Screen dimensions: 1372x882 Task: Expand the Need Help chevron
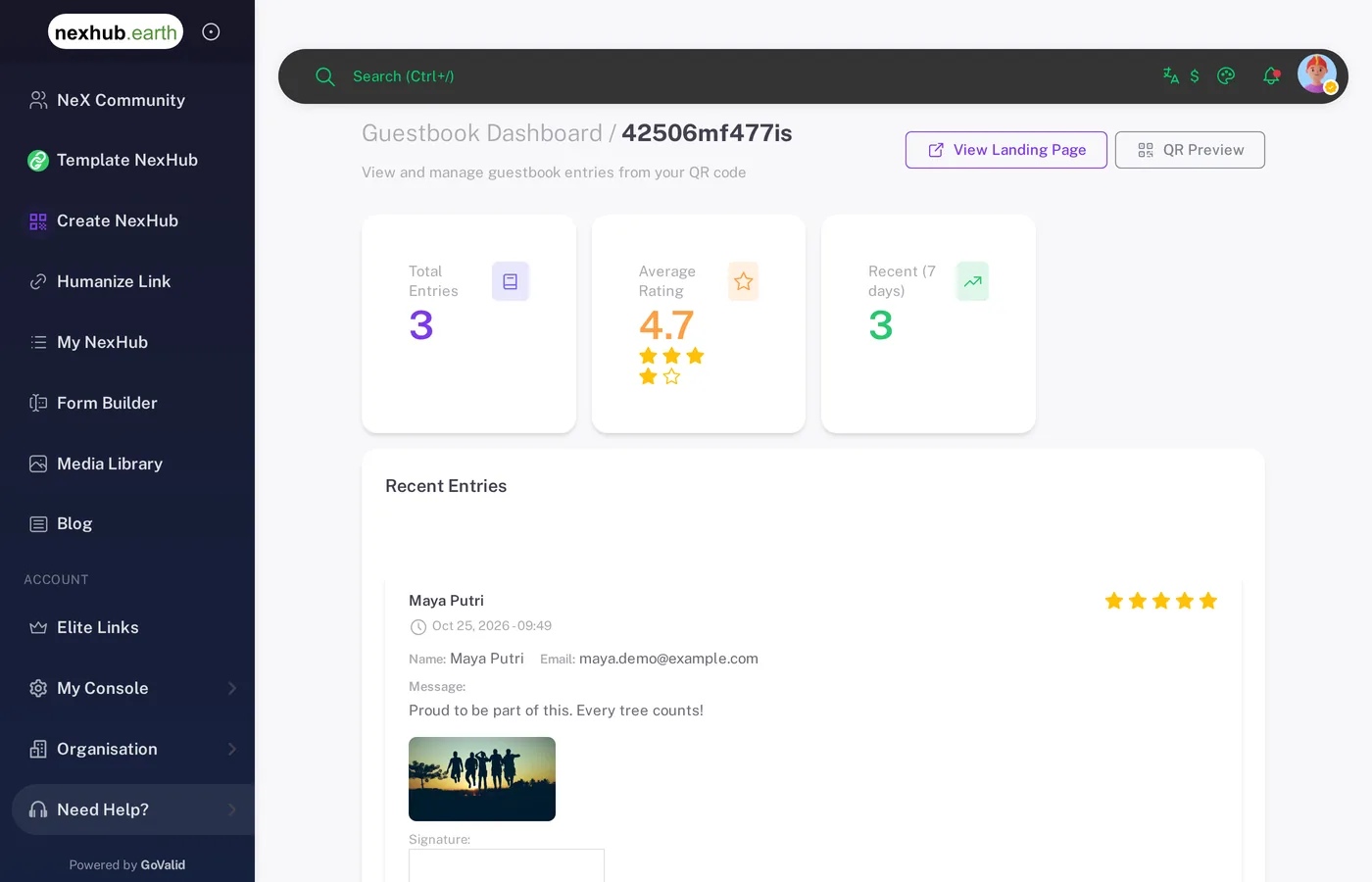232,809
